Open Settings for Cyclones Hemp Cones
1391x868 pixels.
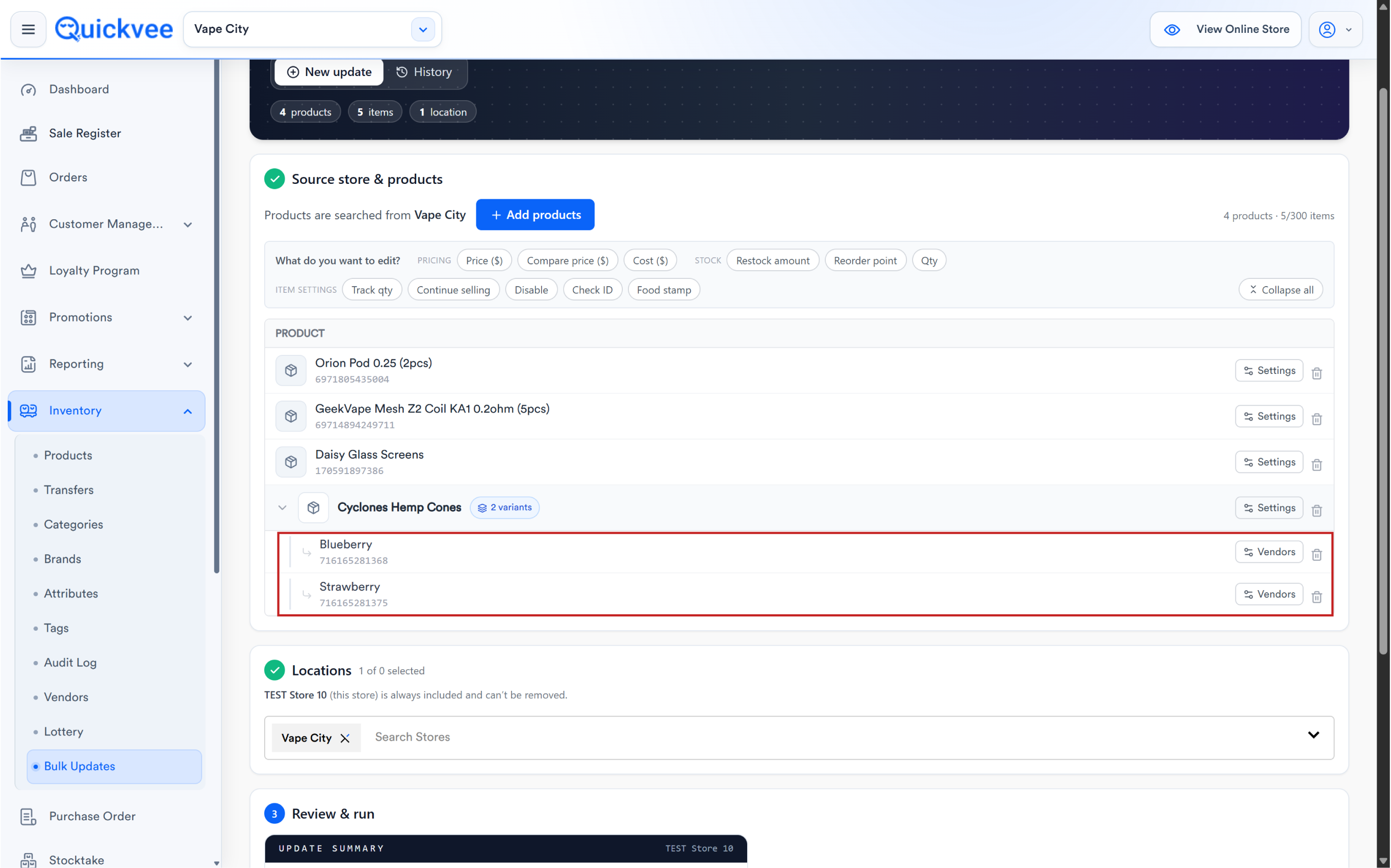1269,508
